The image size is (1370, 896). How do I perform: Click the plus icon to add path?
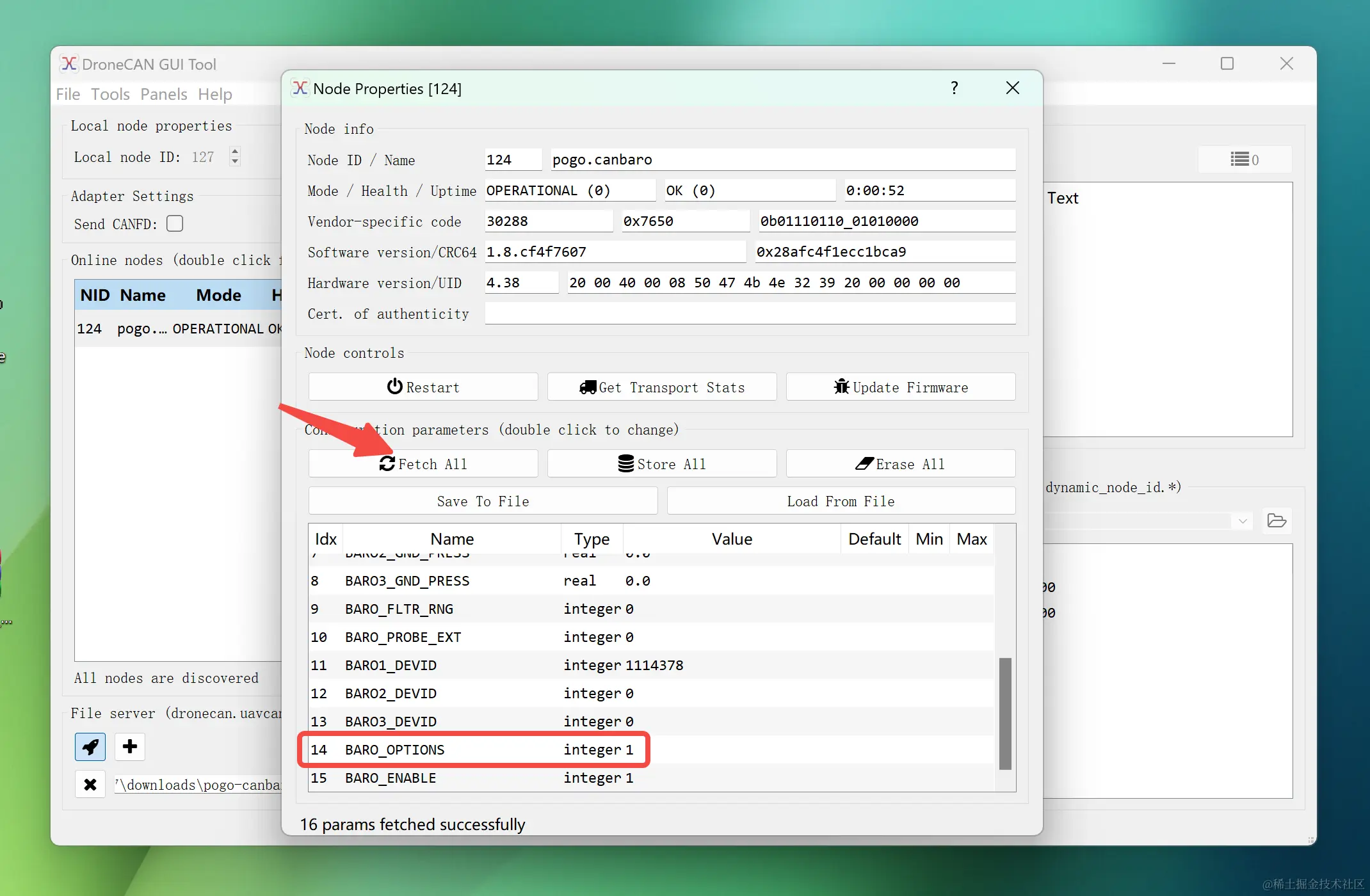pyautogui.click(x=130, y=747)
